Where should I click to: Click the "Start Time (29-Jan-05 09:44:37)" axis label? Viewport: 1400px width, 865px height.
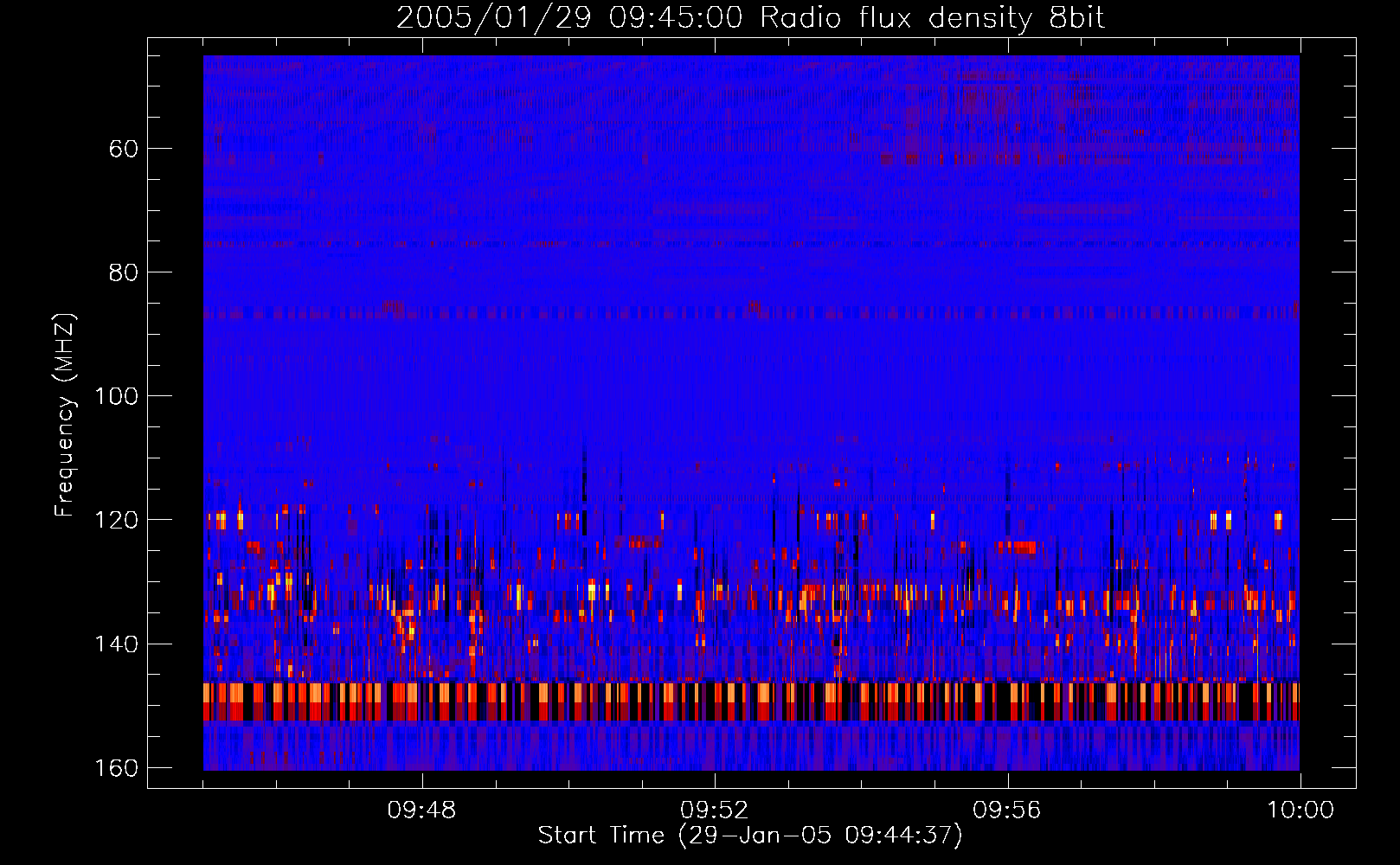point(750,836)
